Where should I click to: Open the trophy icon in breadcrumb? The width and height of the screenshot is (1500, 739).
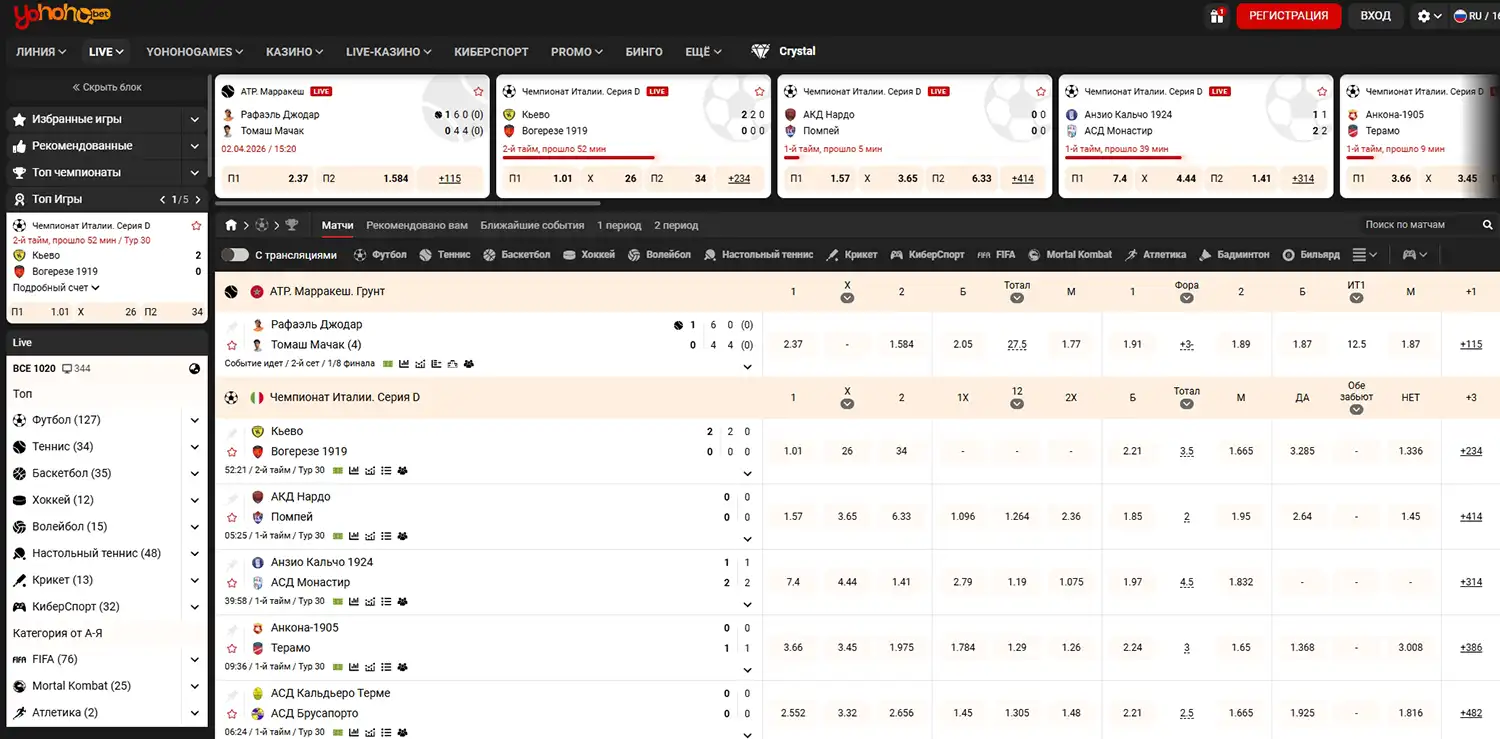tap(292, 225)
